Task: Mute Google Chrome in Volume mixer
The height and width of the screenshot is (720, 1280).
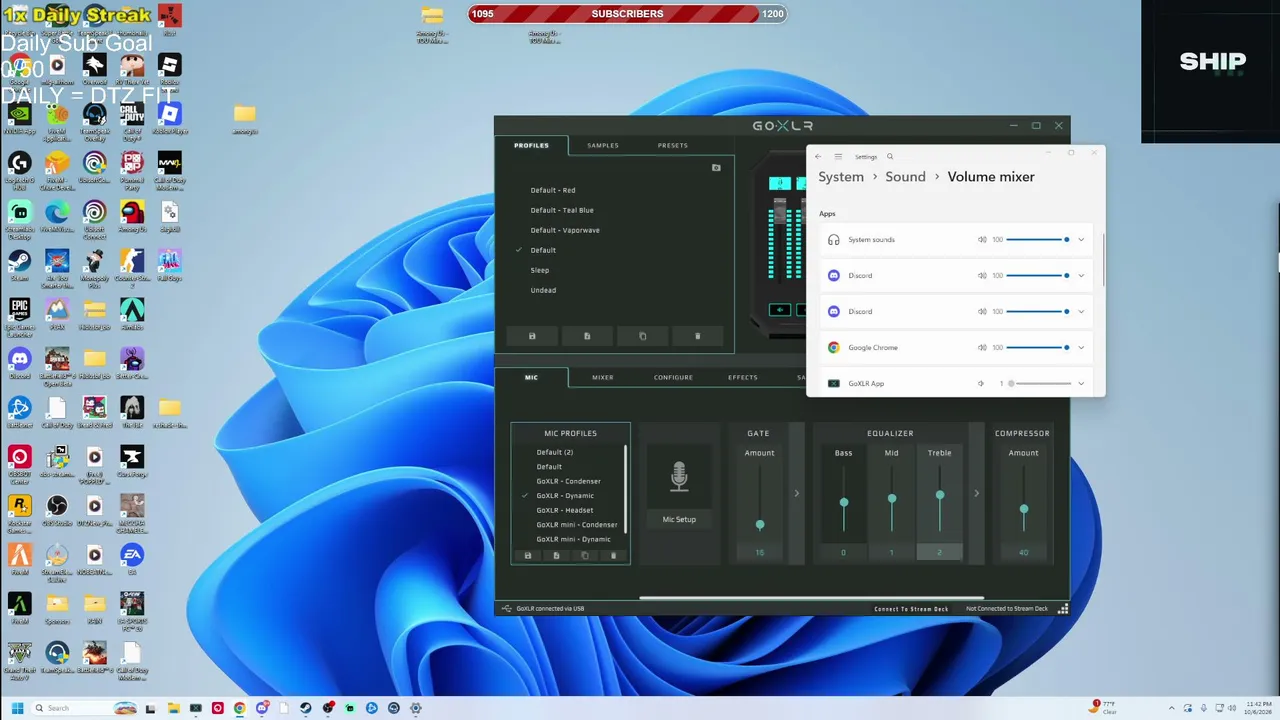Action: [x=982, y=348]
